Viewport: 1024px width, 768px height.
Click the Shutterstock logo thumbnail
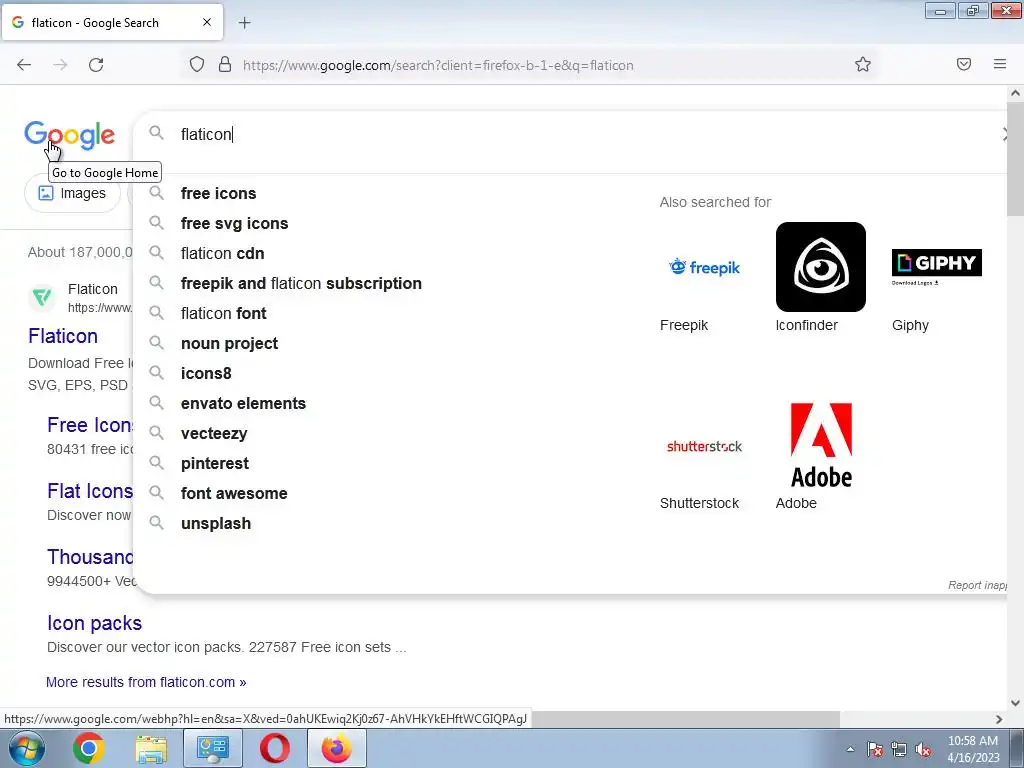(x=705, y=446)
